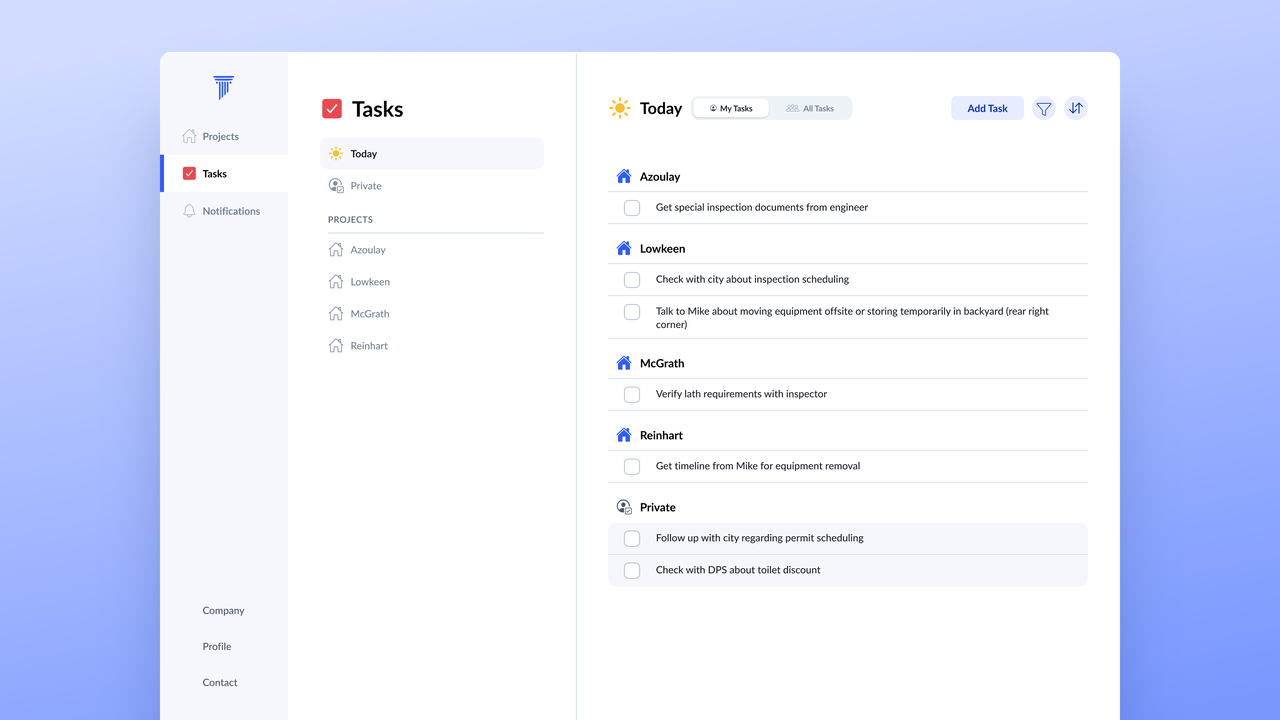Open the Company link
The height and width of the screenshot is (720, 1280).
[x=223, y=610]
